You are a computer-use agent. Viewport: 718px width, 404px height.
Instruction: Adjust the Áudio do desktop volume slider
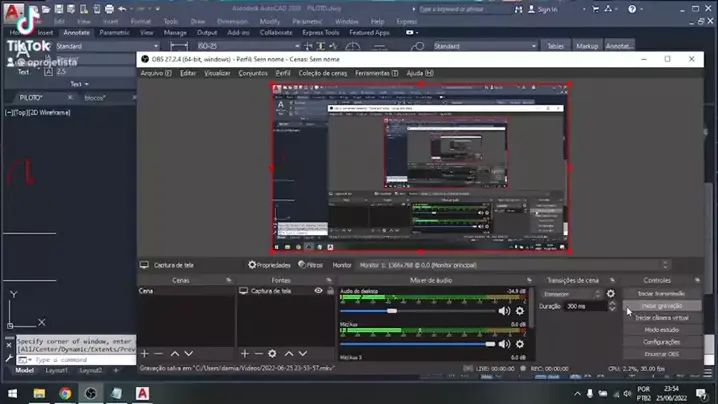pyautogui.click(x=392, y=311)
